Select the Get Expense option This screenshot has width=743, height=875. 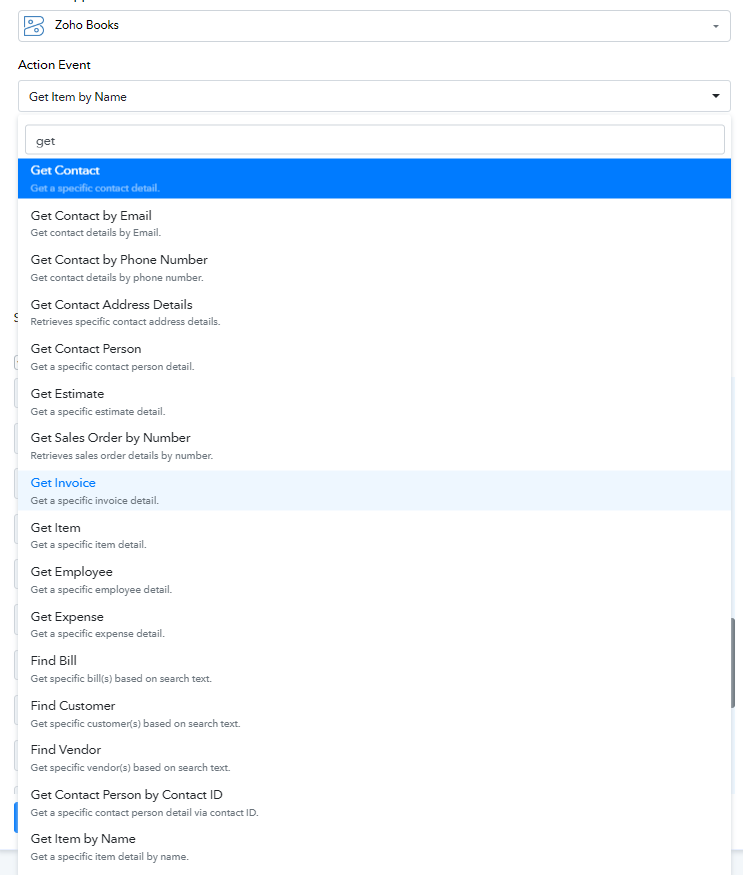pyautogui.click(x=374, y=624)
